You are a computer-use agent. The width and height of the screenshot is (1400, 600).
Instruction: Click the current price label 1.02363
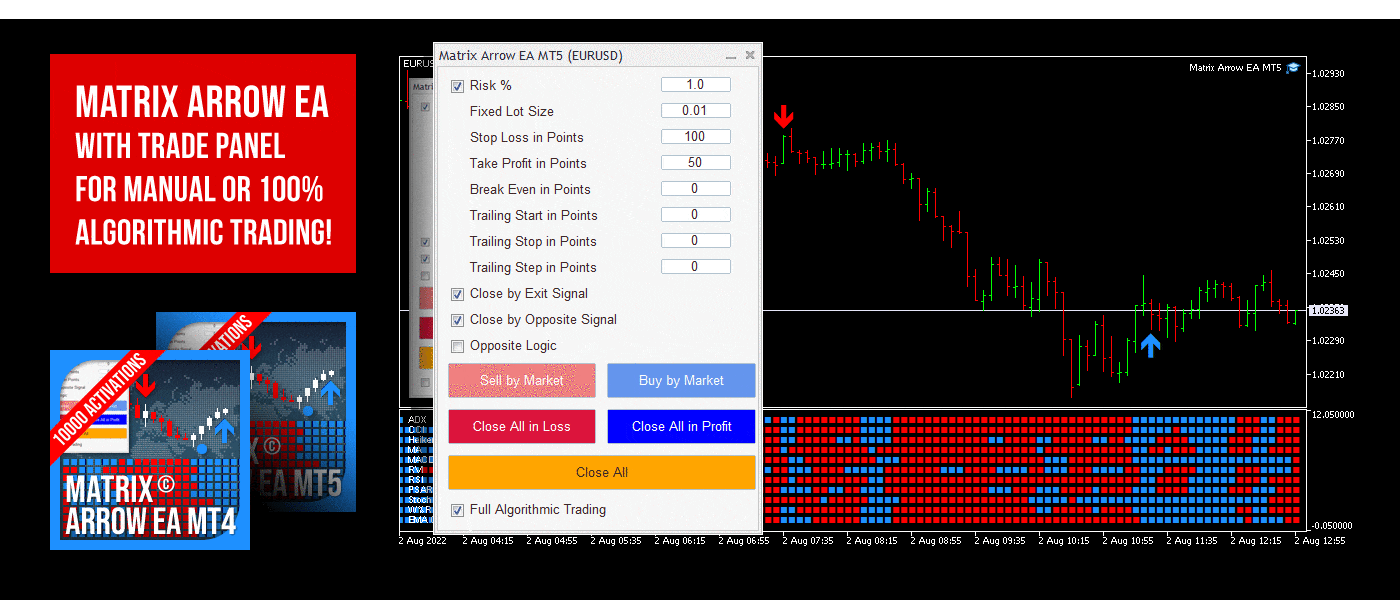(x=1329, y=311)
